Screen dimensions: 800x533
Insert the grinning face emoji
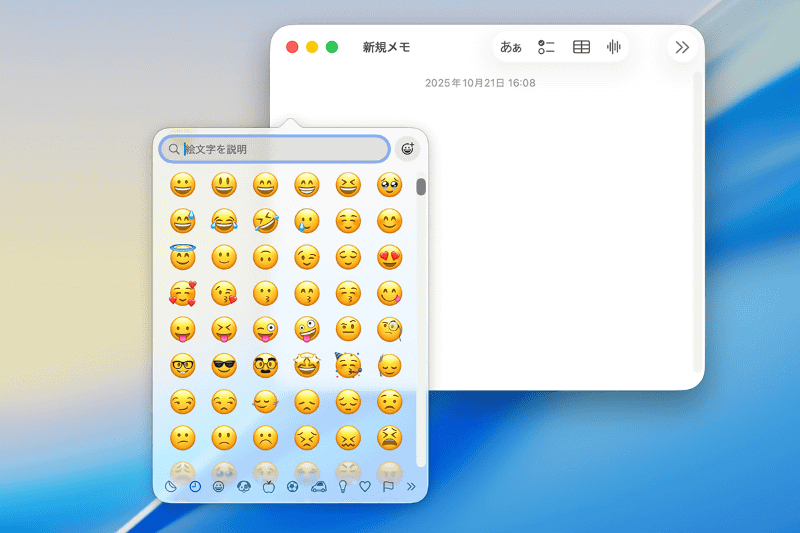click(x=183, y=185)
